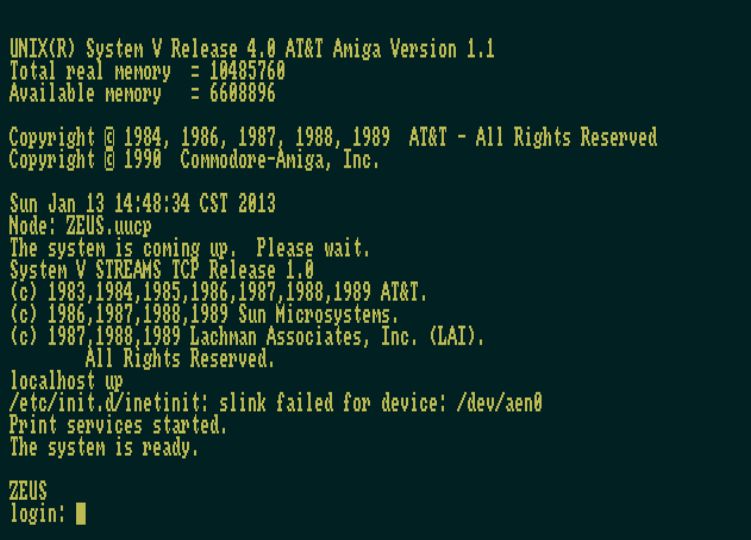Click the "Copyright 1984, 1986" AT&T line

(x=332, y=138)
